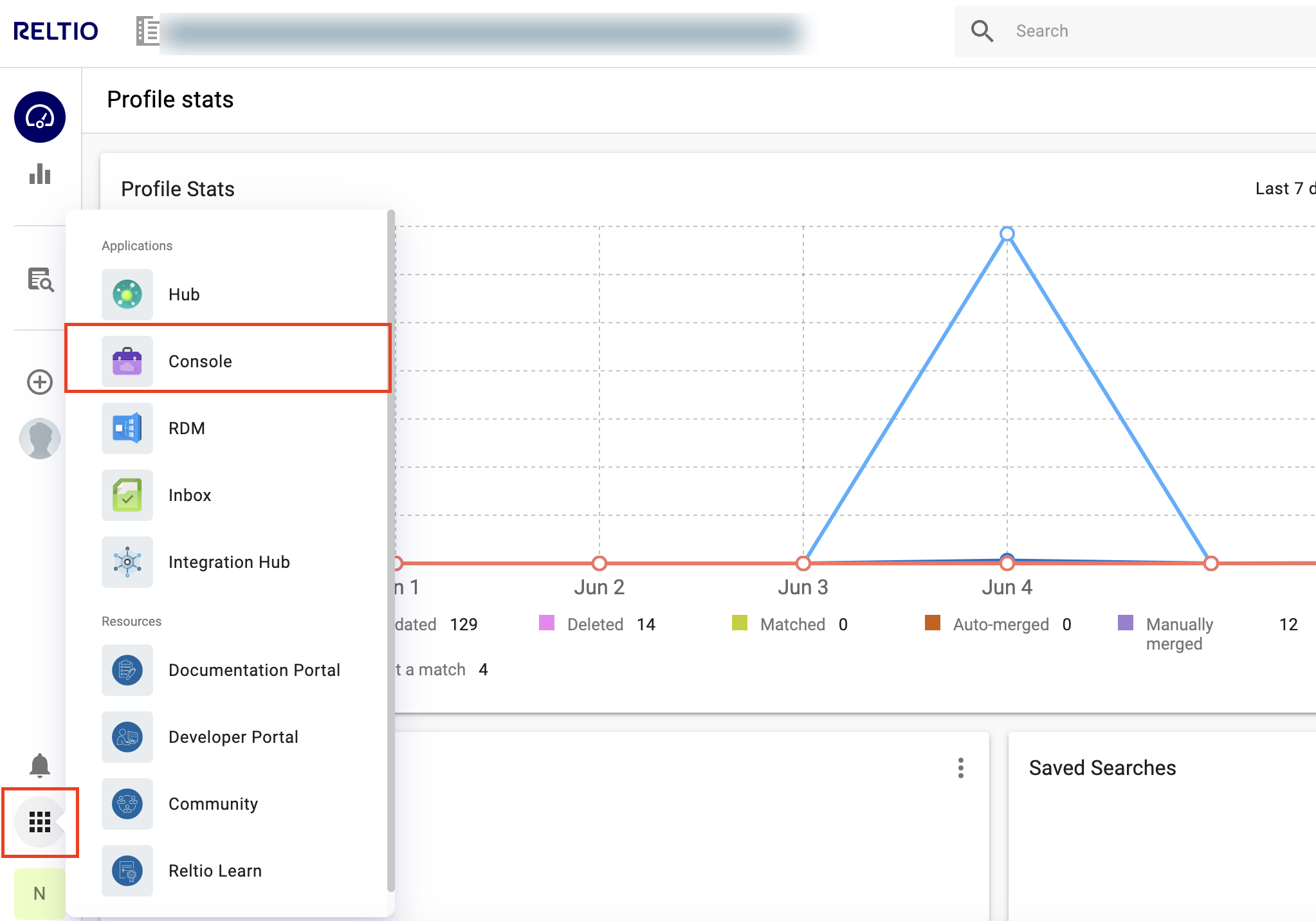
Task: Toggle Matched series yellow legend swatch
Action: point(740,623)
